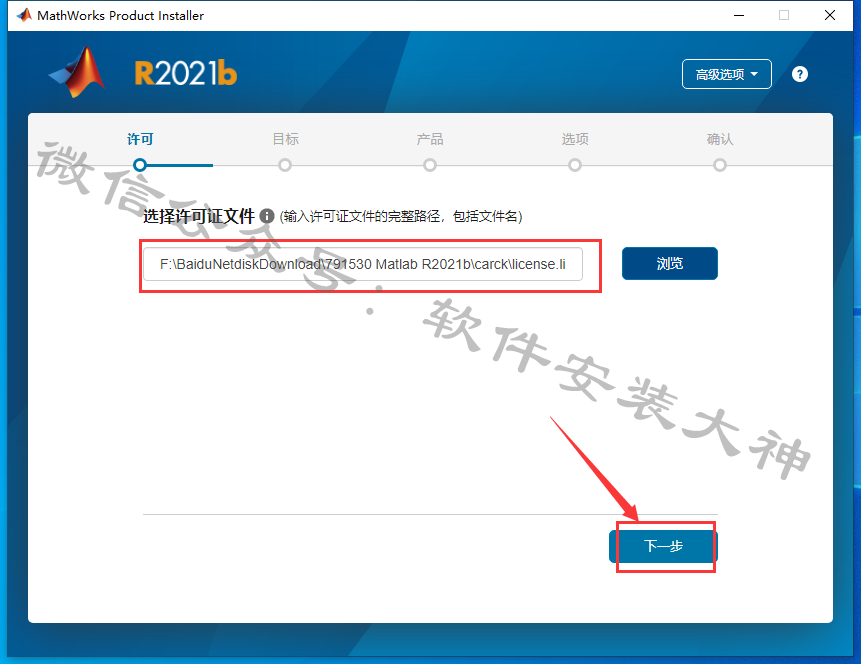This screenshot has height=664, width=861.
Task: Minimize the installer window
Action: (739, 15)
